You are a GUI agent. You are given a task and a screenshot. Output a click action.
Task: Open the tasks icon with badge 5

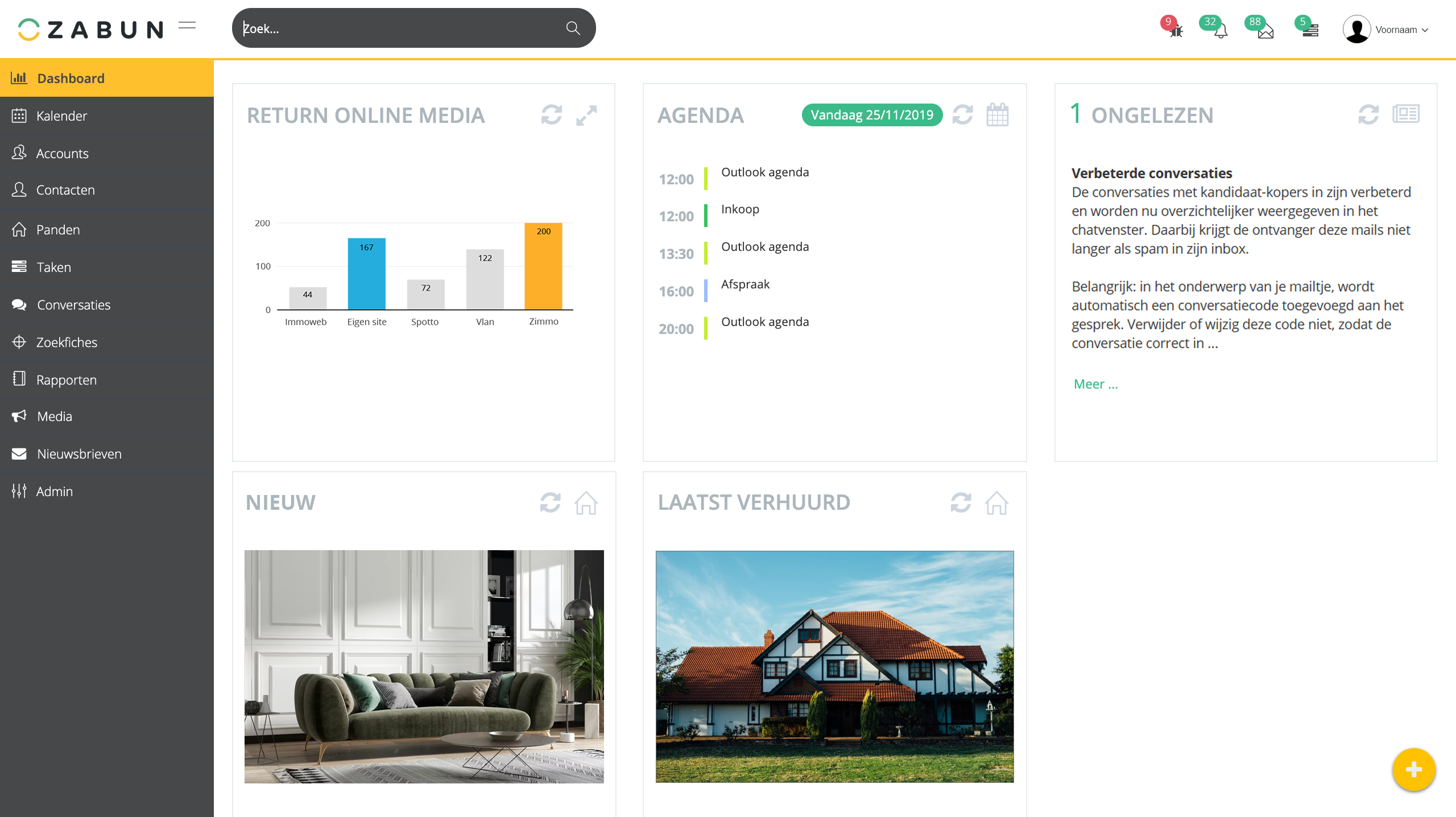tap(1310, 31)
